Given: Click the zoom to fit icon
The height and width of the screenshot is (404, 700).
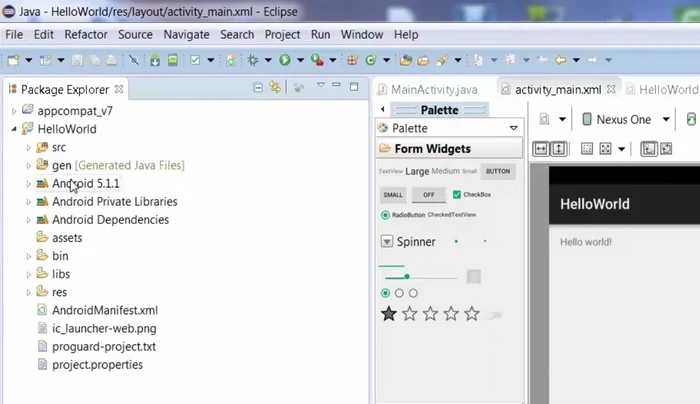Looking at the screenshot, I should [605, 149].
